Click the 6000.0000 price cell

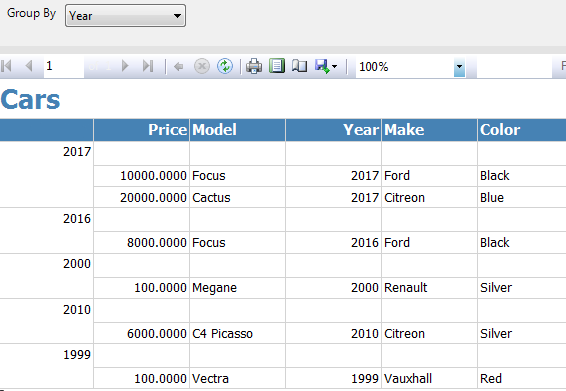pyautogui.click(x=142, y=334)
